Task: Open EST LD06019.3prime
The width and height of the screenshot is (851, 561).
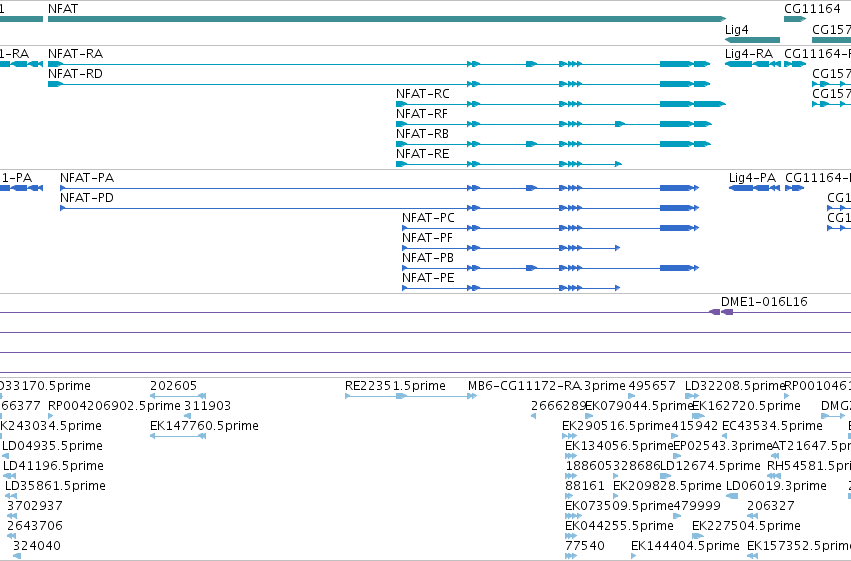Action: click(776, 486)
